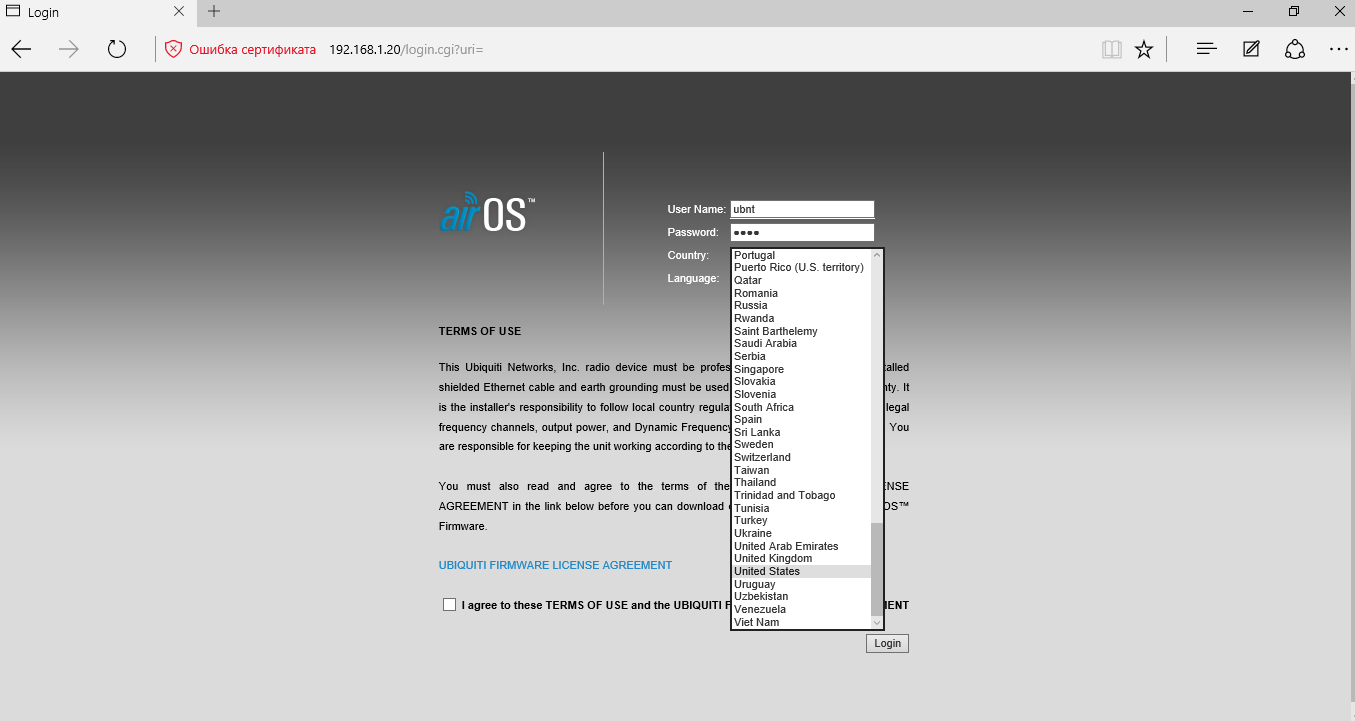1355x721 pixels.
Task: Add page to favorites with star icon
Action: (1144, 49)
